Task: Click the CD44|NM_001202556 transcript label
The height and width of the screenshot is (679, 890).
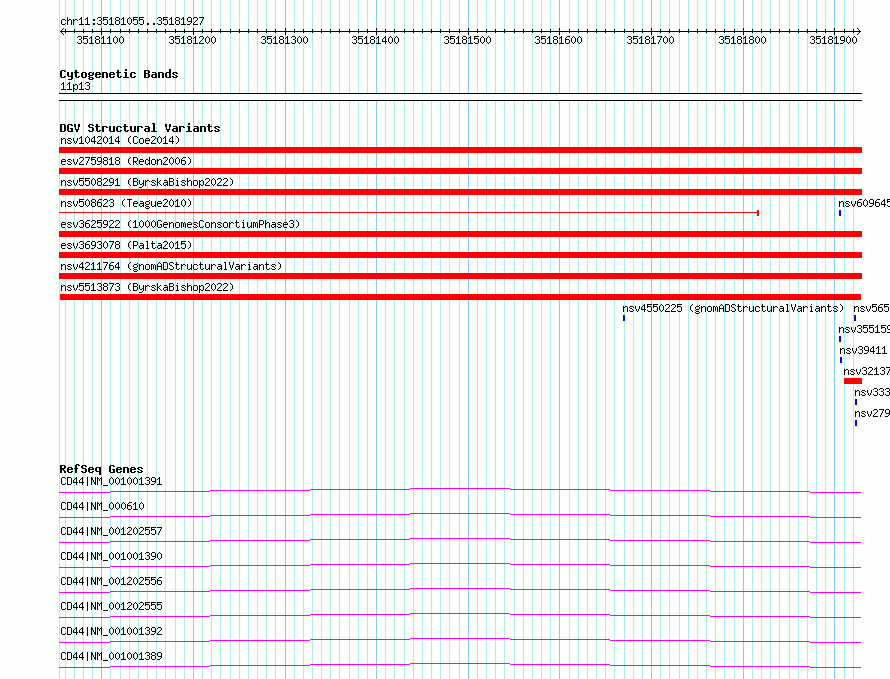Action: pyautogui.click(x=111, y=581)
